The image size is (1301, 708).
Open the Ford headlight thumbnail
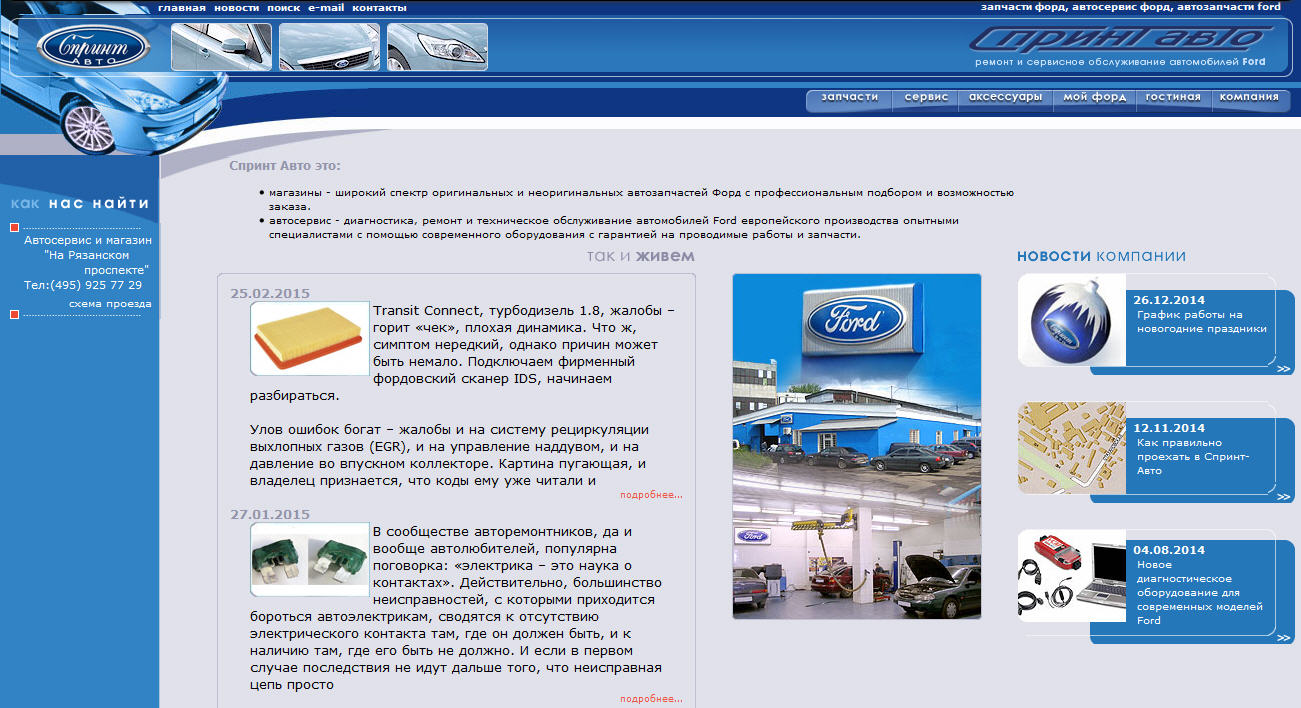click(438, 47)
